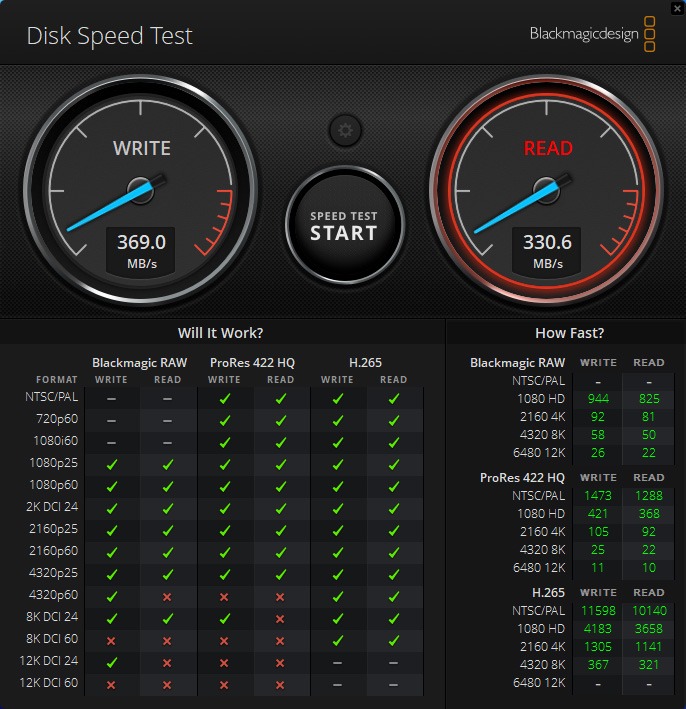Click ProRes 422 HQ read cross for 8K DCI 24
686x709 pixels.
coord(280,619)
